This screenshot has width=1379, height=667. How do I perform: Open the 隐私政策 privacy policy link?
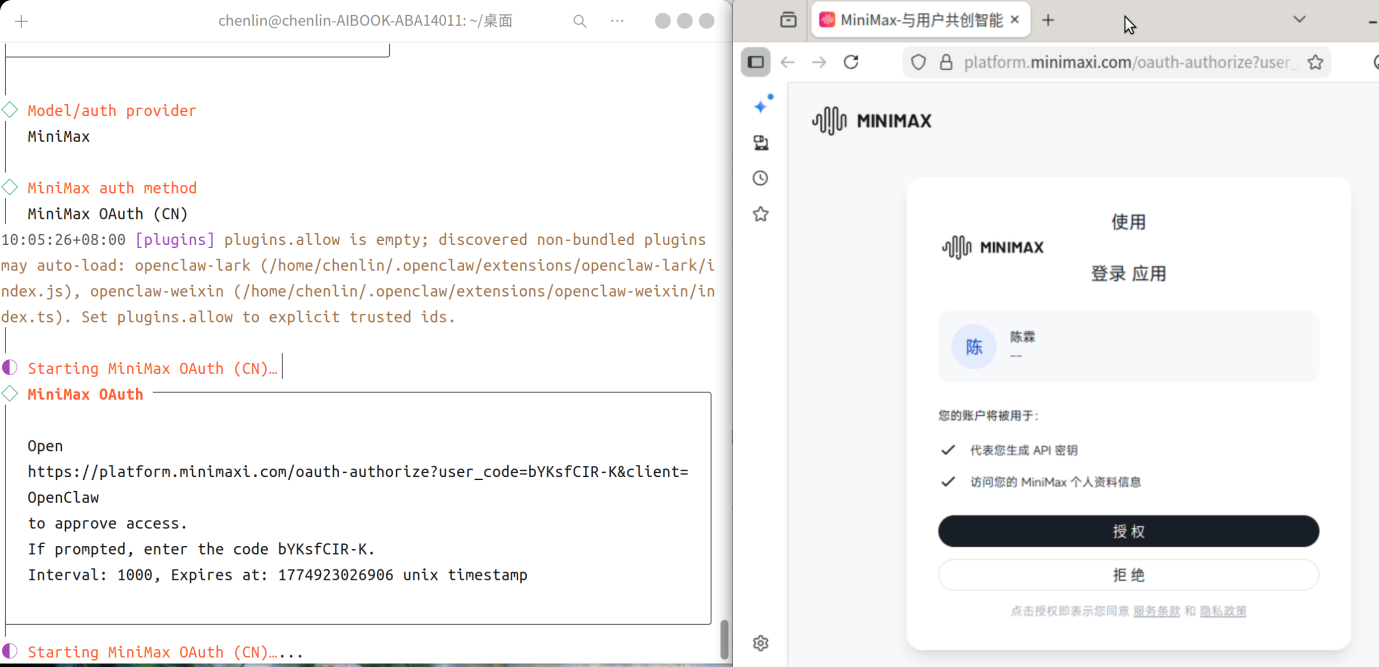click(1223, 611)
